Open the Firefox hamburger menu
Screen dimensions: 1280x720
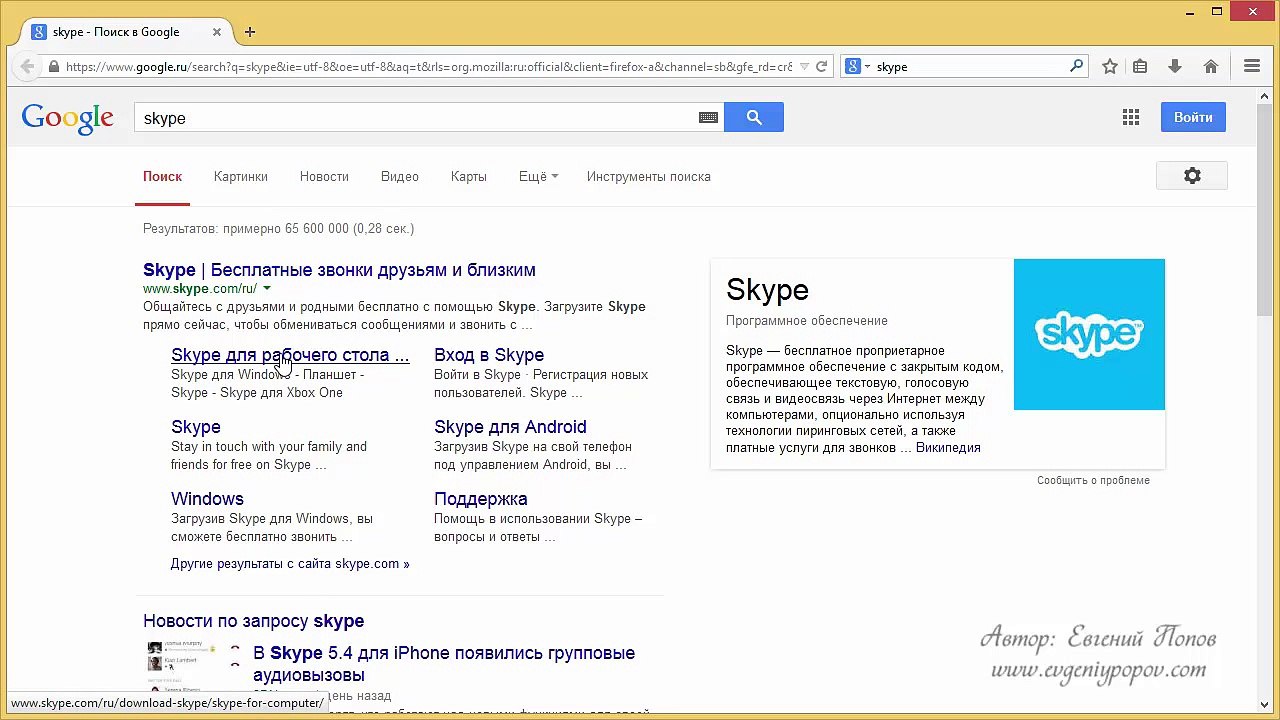[x=1252, y=67]
